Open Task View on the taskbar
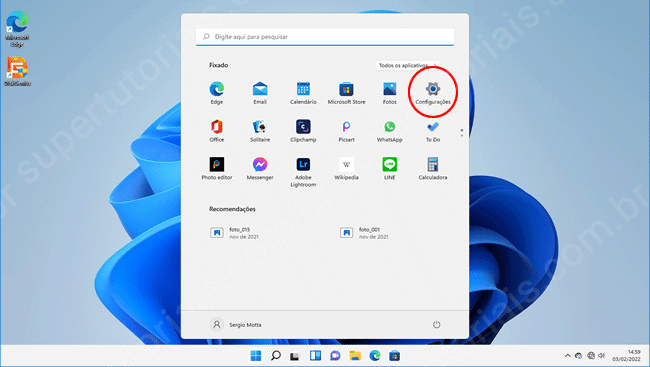 pyautogui.click(x=295, y=356)
